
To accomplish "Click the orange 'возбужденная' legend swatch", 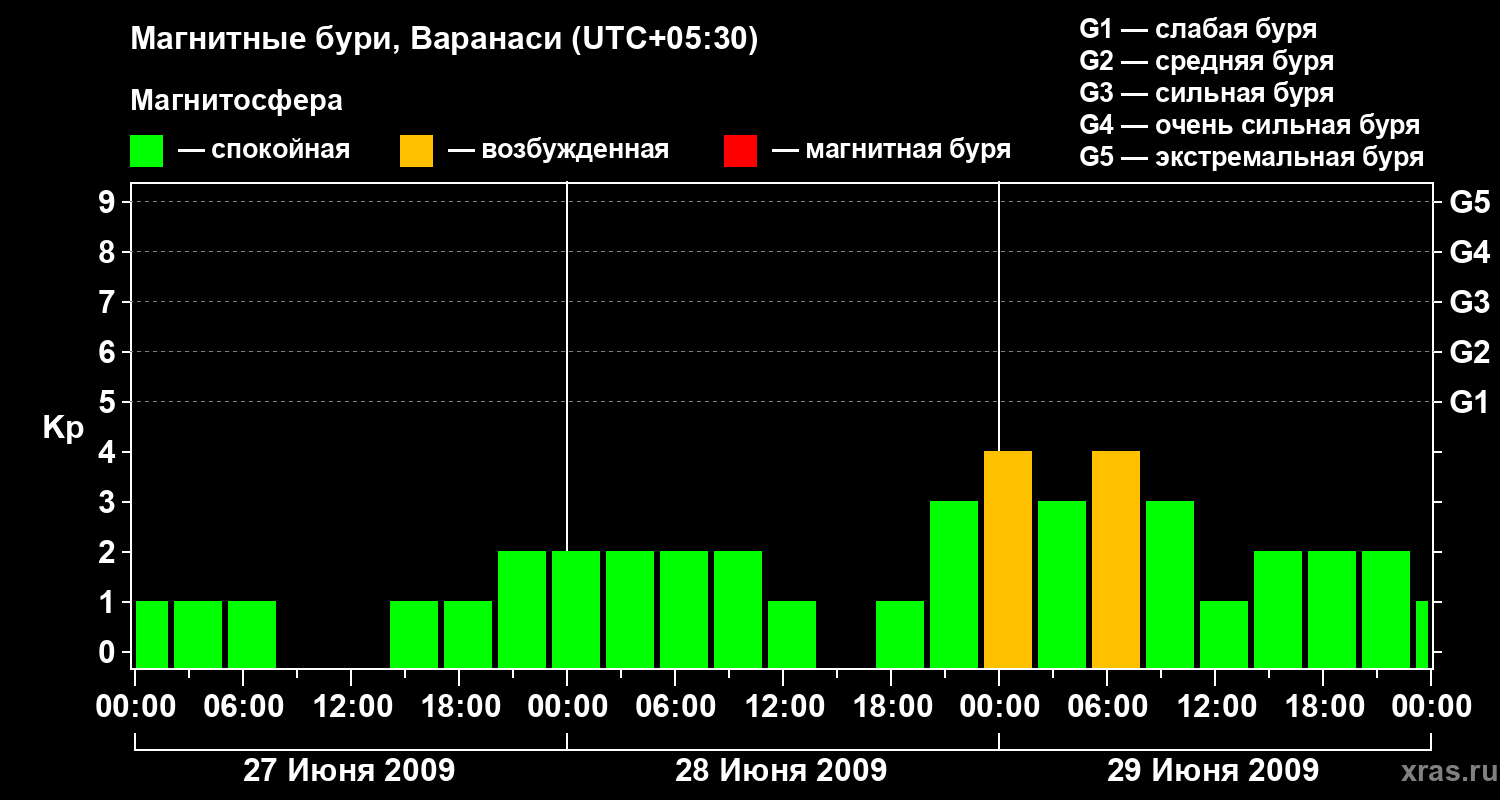I will click(x=416, y=151).
